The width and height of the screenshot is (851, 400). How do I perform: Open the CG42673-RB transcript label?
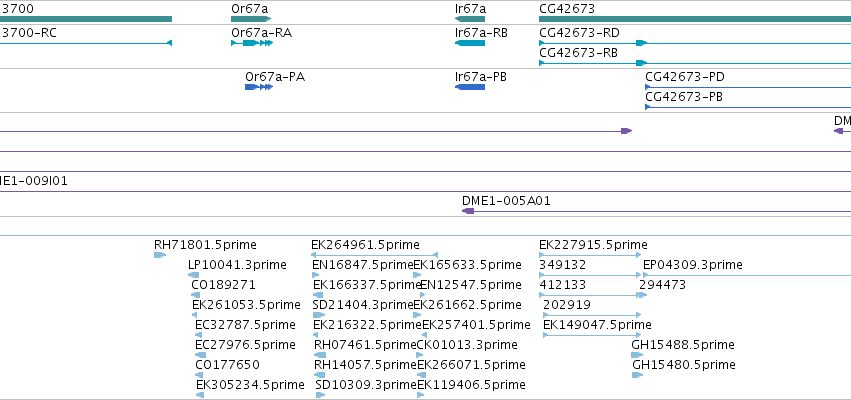coord(579,53)
